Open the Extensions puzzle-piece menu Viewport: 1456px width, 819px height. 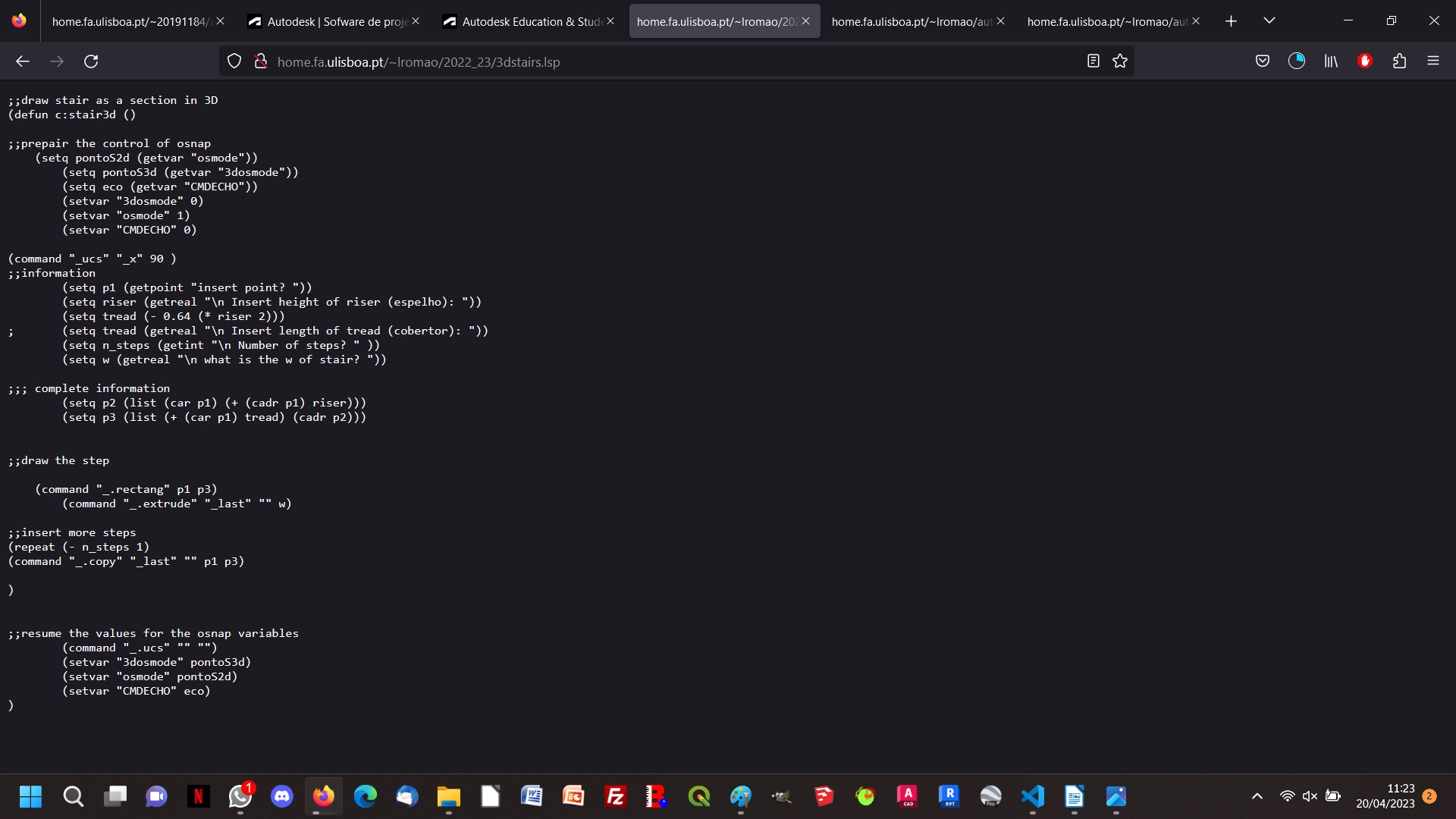[1399, 61]
